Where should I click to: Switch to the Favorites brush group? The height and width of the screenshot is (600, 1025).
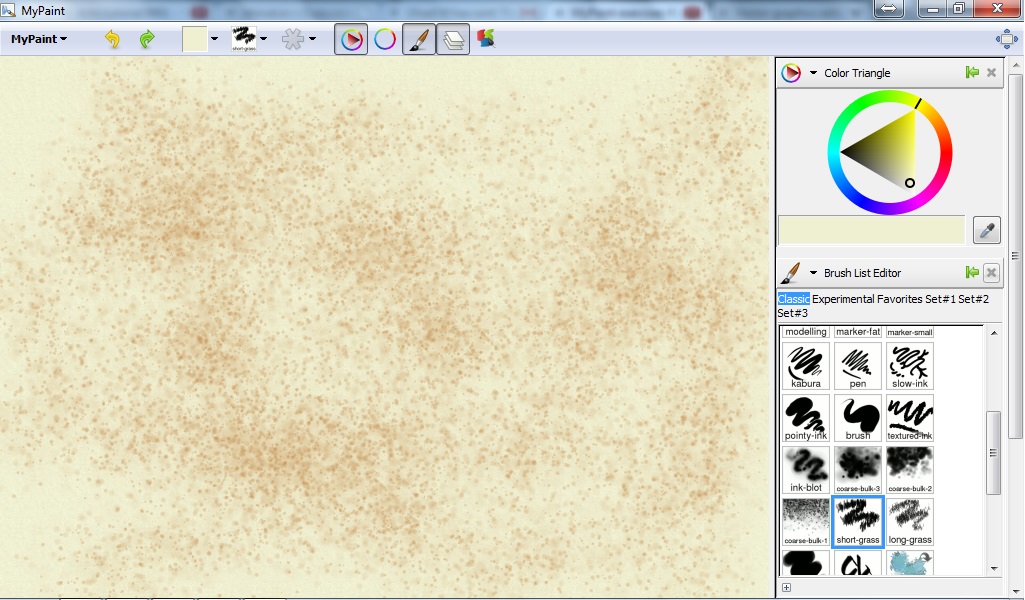point(899,299)
